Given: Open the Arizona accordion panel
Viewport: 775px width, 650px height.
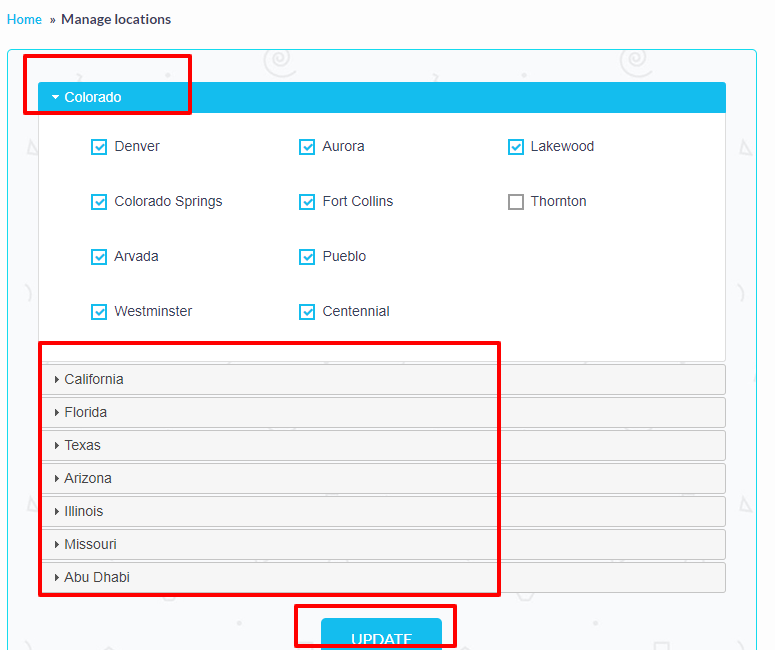Looking at the screenshot, I should 88,478.
